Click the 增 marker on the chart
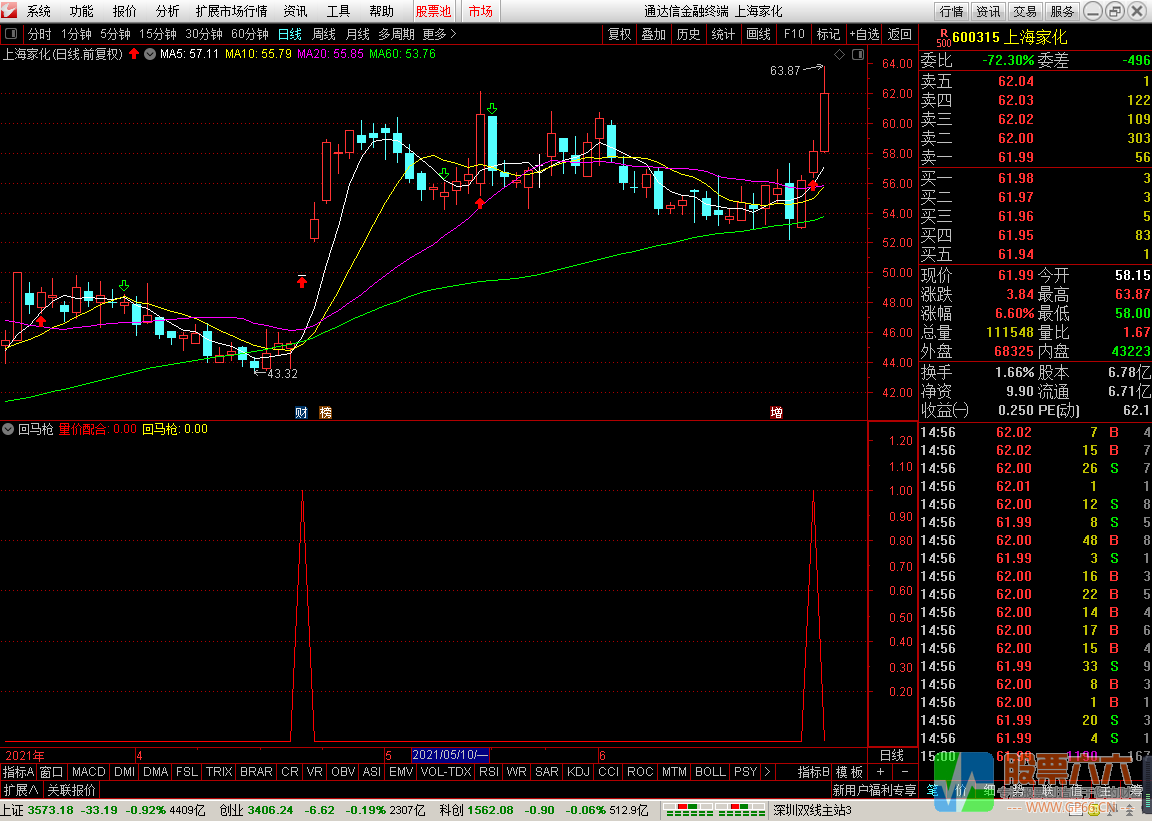The height and width of the screenshot is (822, 1152). (x=777, y=413)
